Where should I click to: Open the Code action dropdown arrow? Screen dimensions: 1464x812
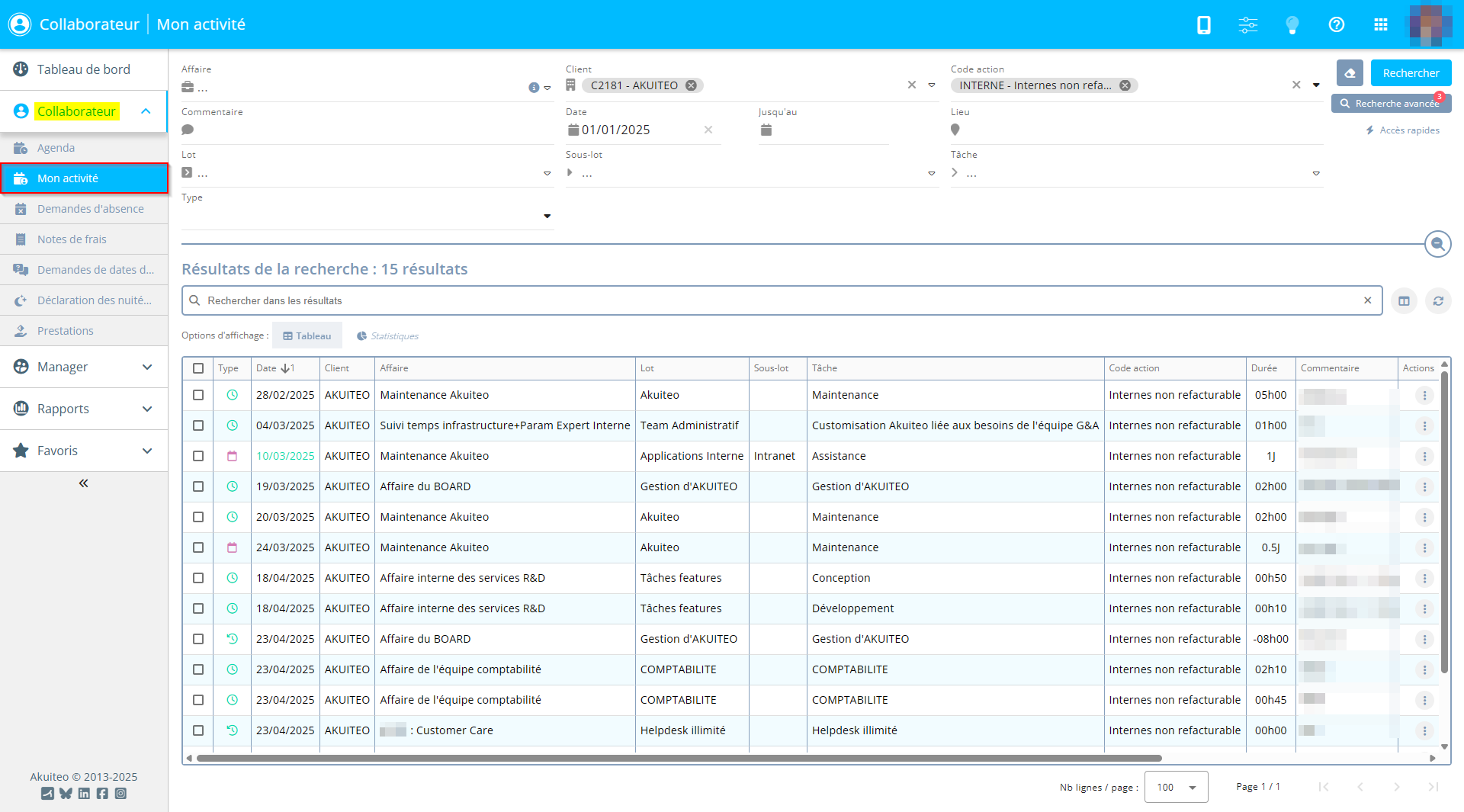click(x=1316, y=85)
